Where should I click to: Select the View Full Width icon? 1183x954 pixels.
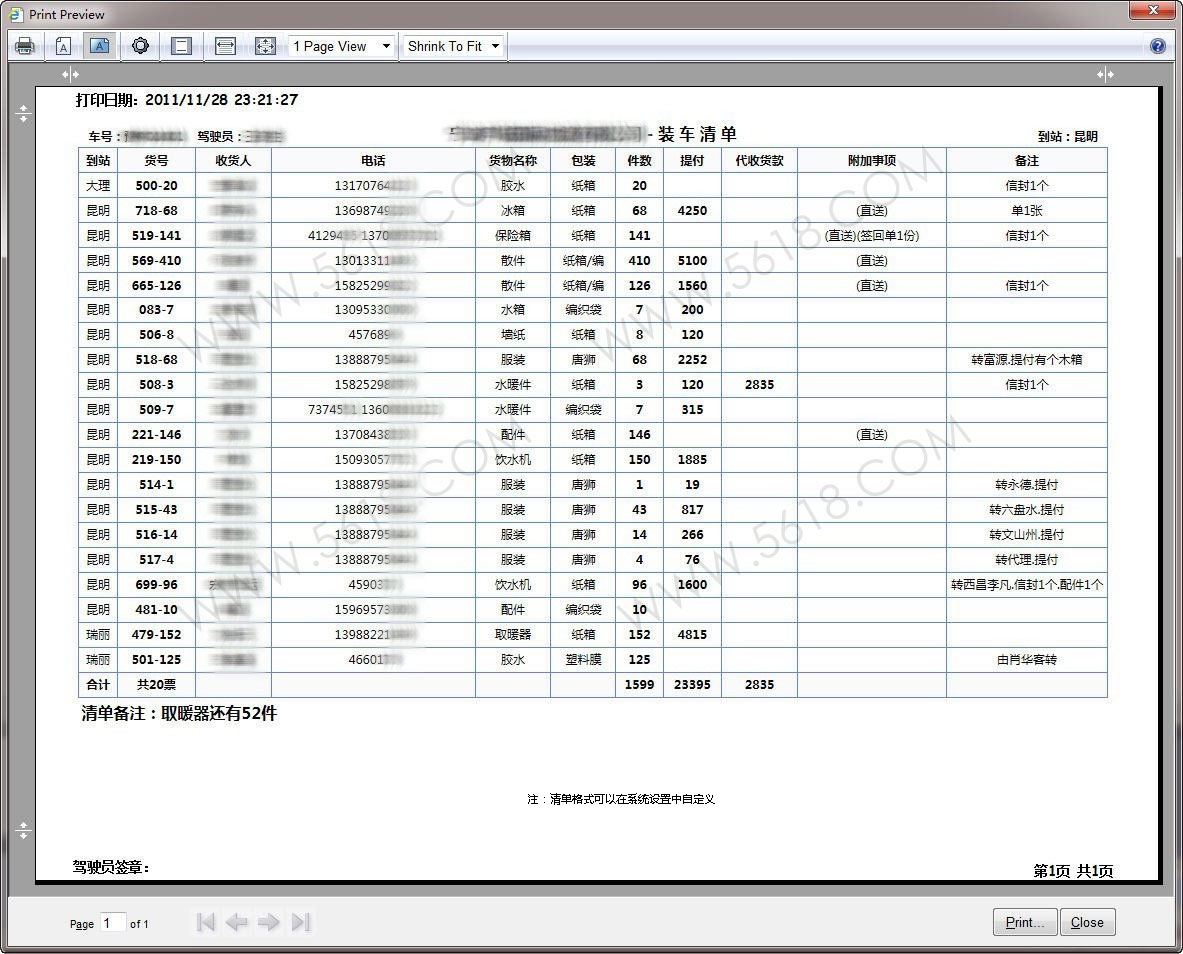(x=225, y=46)
